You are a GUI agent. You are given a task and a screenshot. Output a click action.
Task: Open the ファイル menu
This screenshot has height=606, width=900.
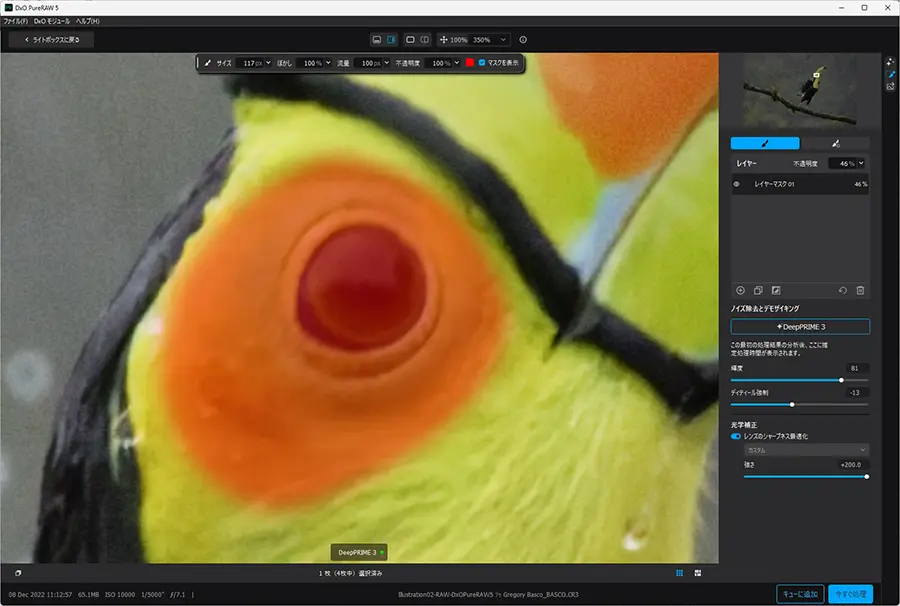tap(15, 21)
